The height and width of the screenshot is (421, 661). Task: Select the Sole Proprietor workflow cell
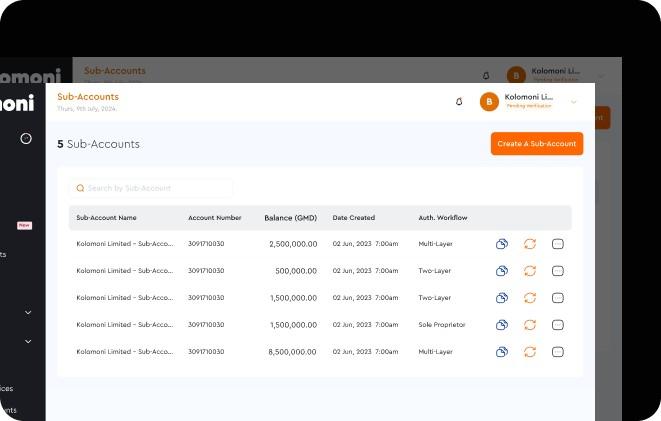click(442, 324)
